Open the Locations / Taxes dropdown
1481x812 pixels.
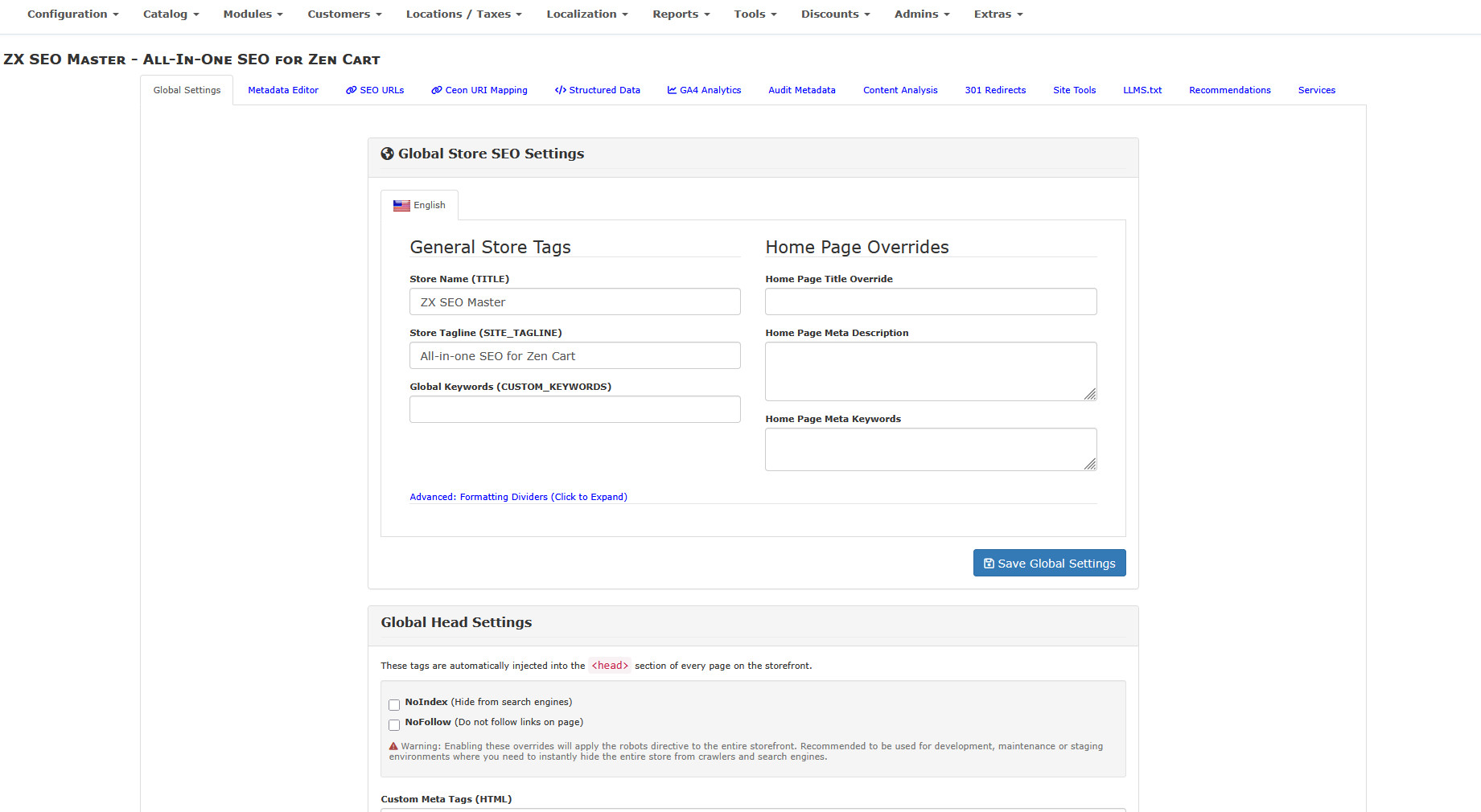(464, 14)
